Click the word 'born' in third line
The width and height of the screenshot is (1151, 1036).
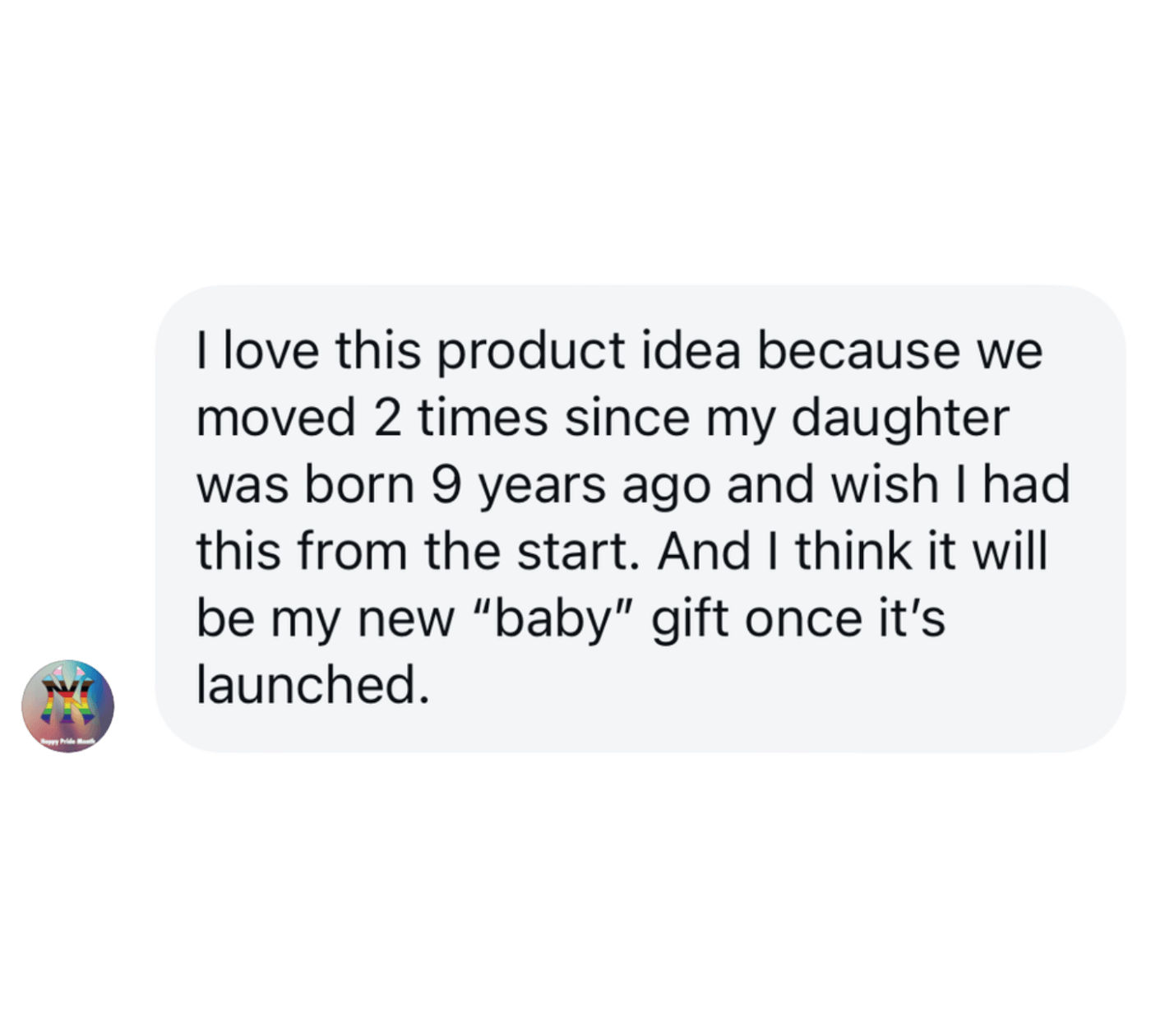(x=359, y=485)
